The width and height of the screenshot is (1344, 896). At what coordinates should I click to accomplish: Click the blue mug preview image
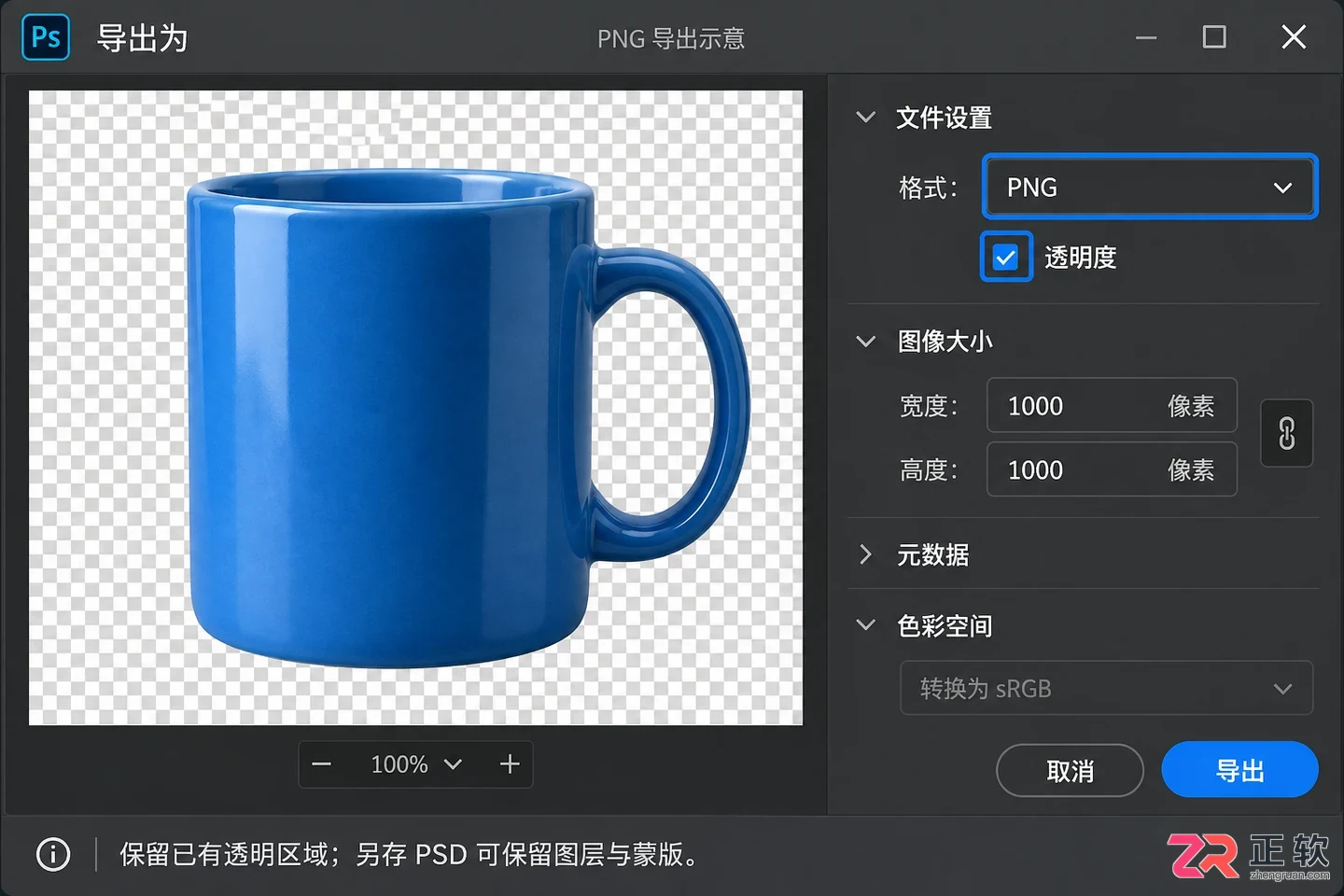(x=467, y=417)
